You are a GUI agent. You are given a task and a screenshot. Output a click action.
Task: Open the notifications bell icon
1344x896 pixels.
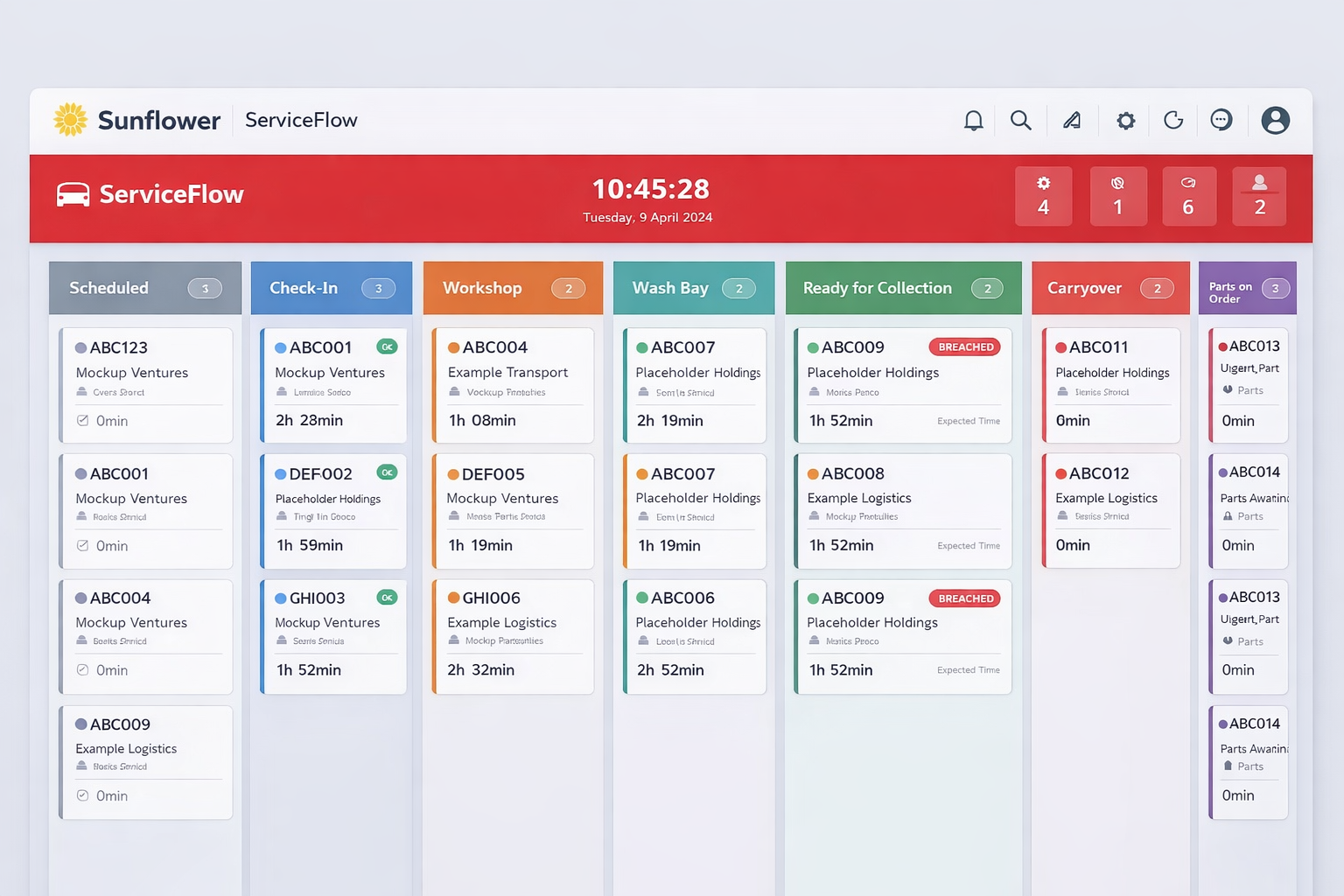coord(973,120)
